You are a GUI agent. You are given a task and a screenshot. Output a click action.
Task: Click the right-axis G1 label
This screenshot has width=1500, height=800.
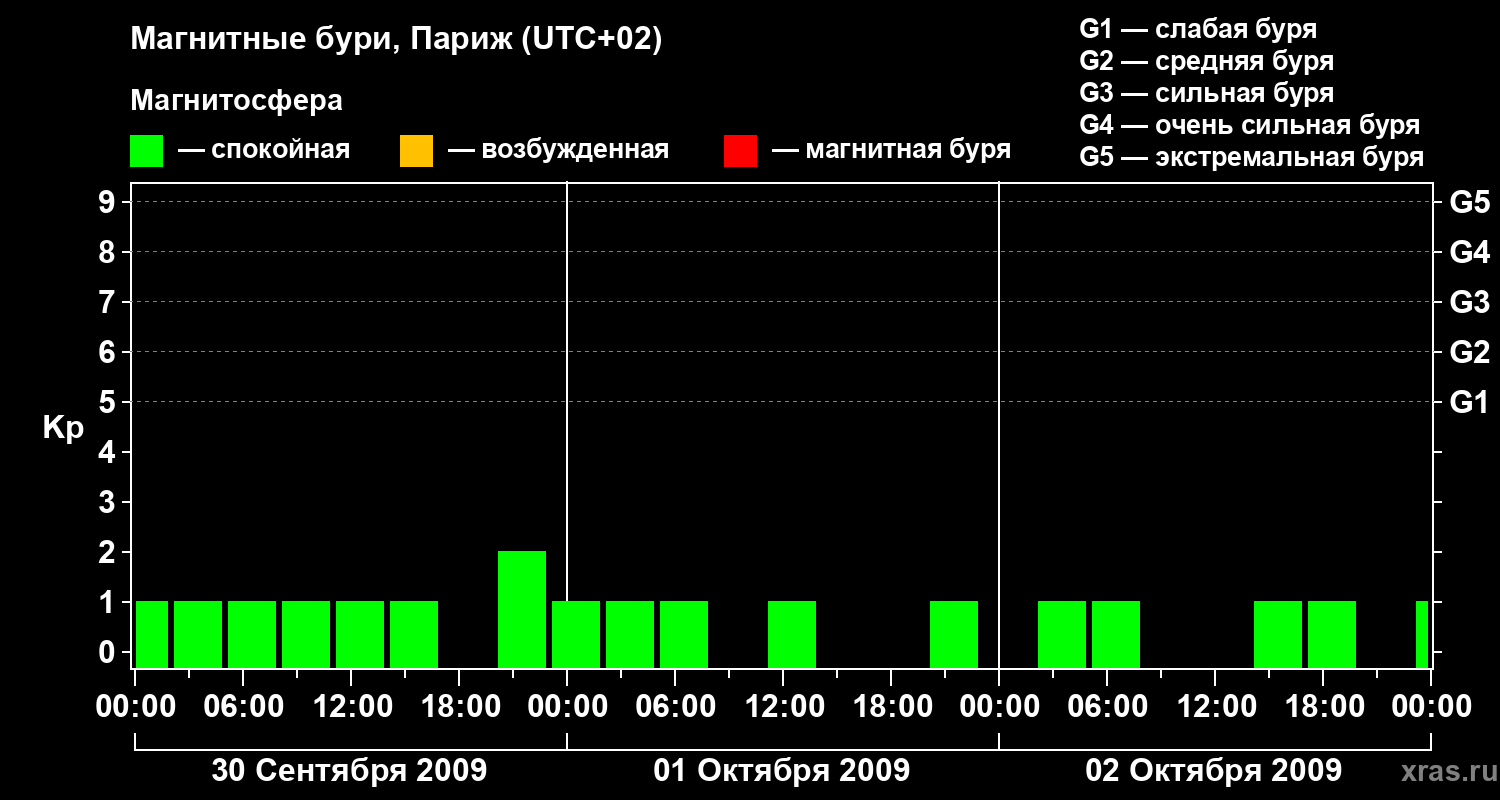(1469, 402)
